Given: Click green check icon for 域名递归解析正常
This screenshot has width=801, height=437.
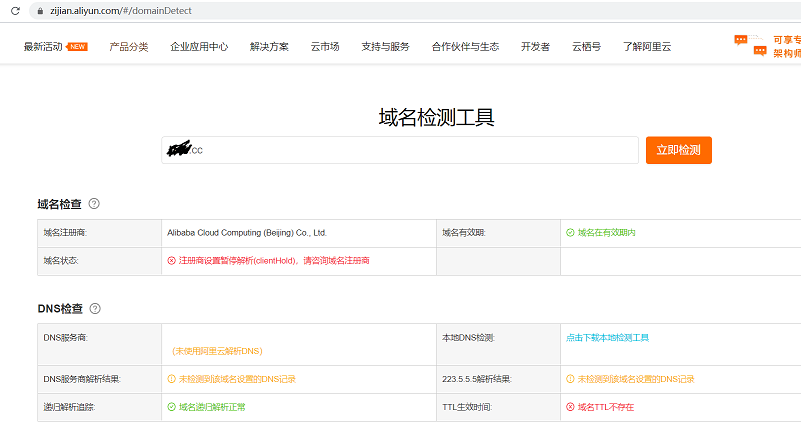Looking at the screenshot, I should point(172,407).
